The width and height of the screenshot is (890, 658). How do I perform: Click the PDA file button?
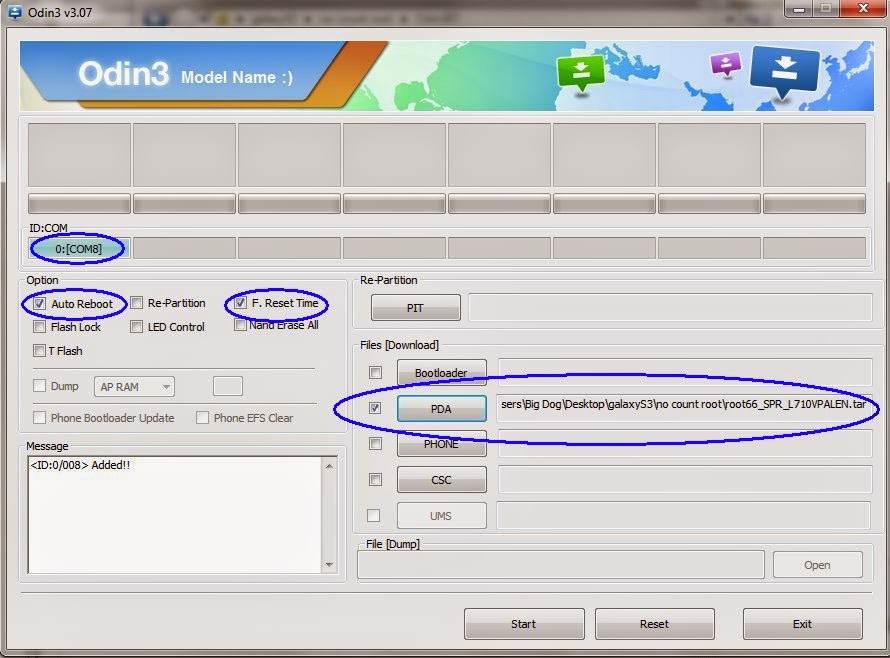click(442, 409)
